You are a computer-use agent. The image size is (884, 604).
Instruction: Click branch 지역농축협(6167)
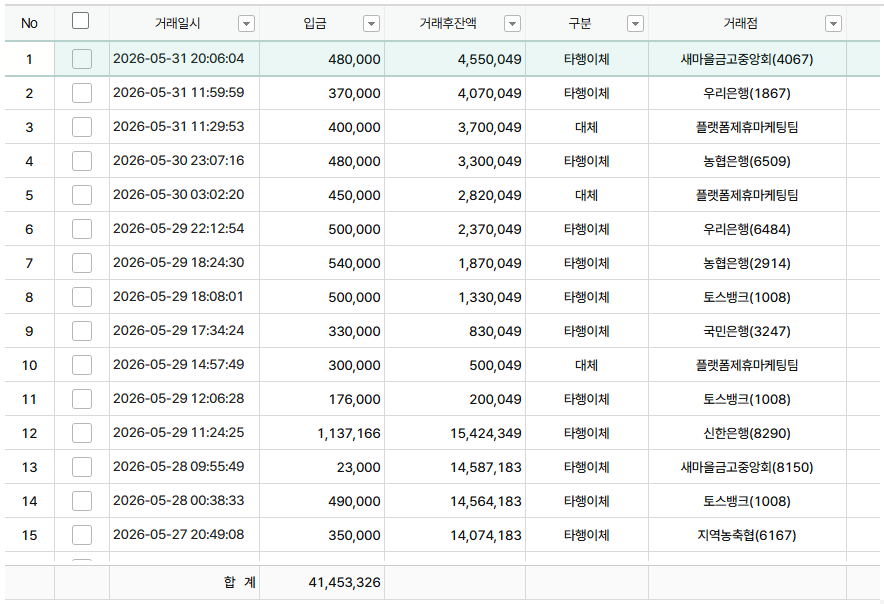coord(747,535)
